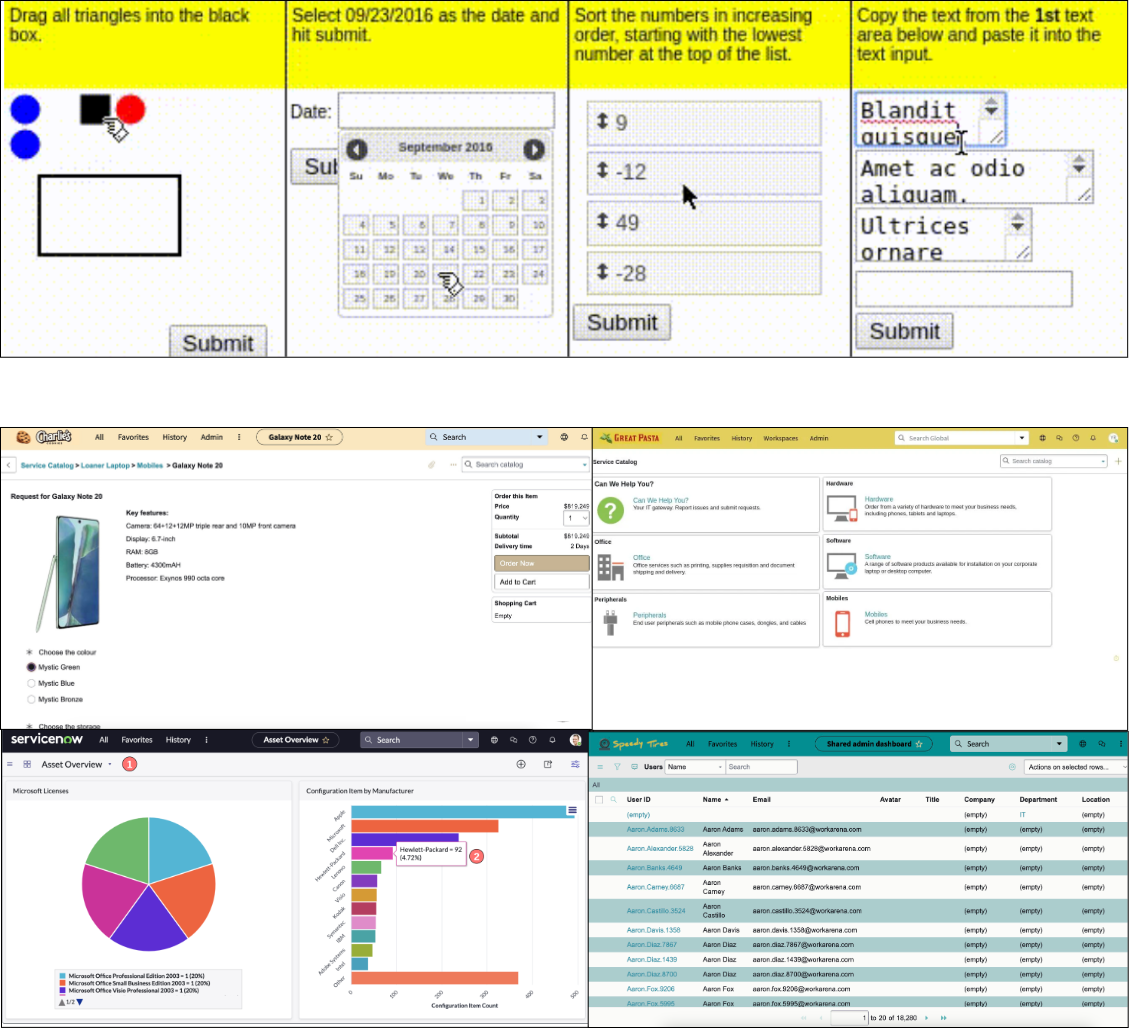Open the chart menu icon on Configuration Item chart
This screenshot has height=1028, width=1129.
click(572, 811)
